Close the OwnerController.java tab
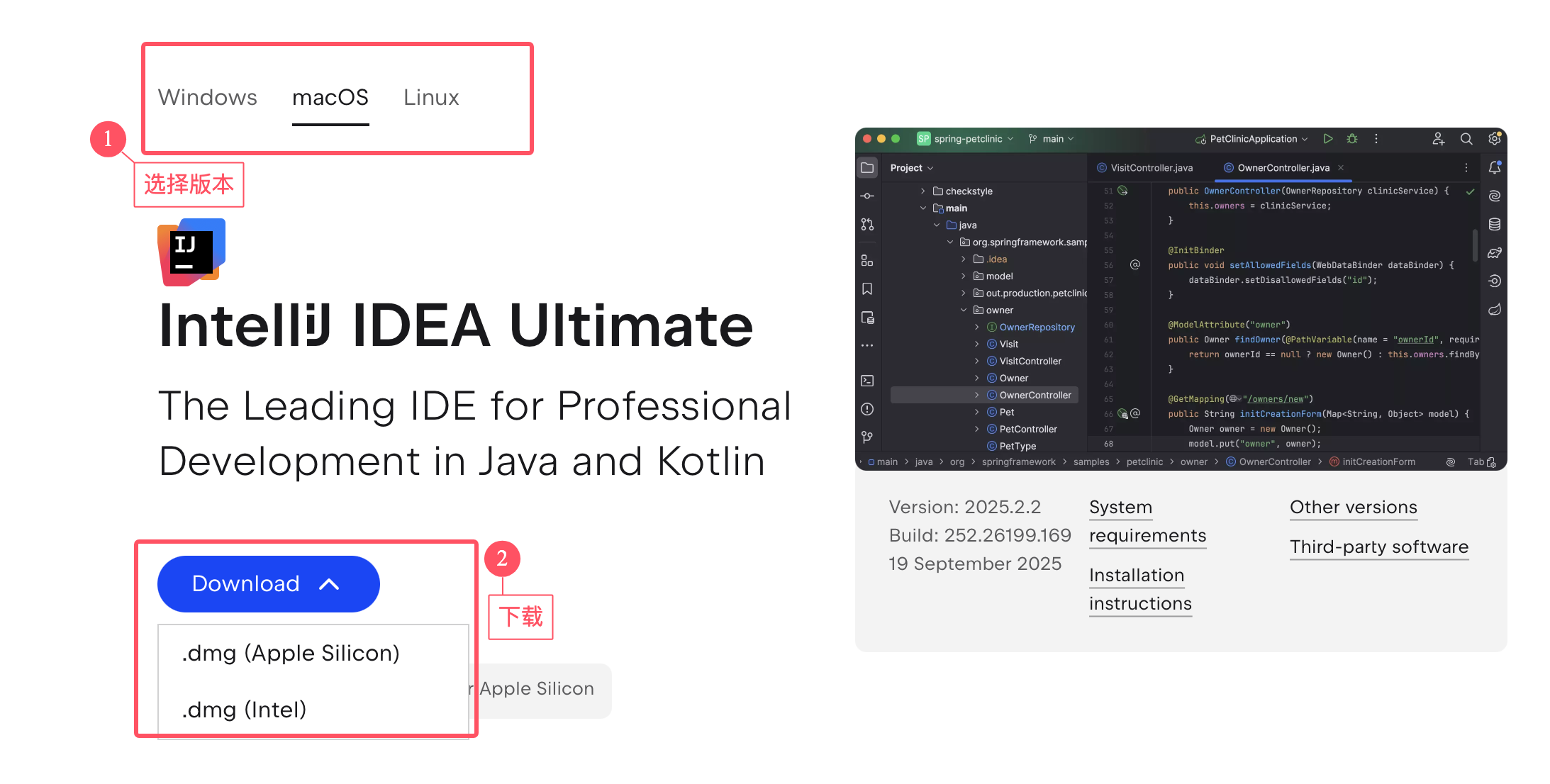 pyautogui.click(x=1341, y=168)
